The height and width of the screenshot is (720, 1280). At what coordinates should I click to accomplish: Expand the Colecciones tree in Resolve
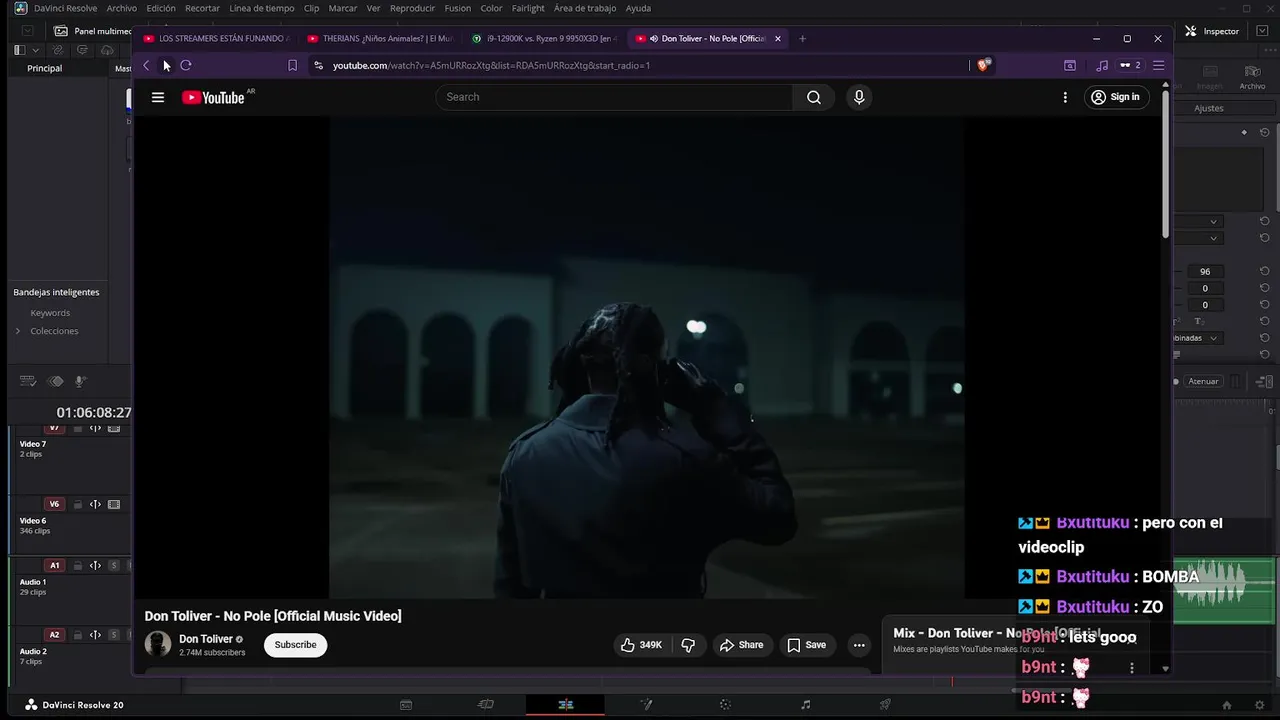coord(17,331)
